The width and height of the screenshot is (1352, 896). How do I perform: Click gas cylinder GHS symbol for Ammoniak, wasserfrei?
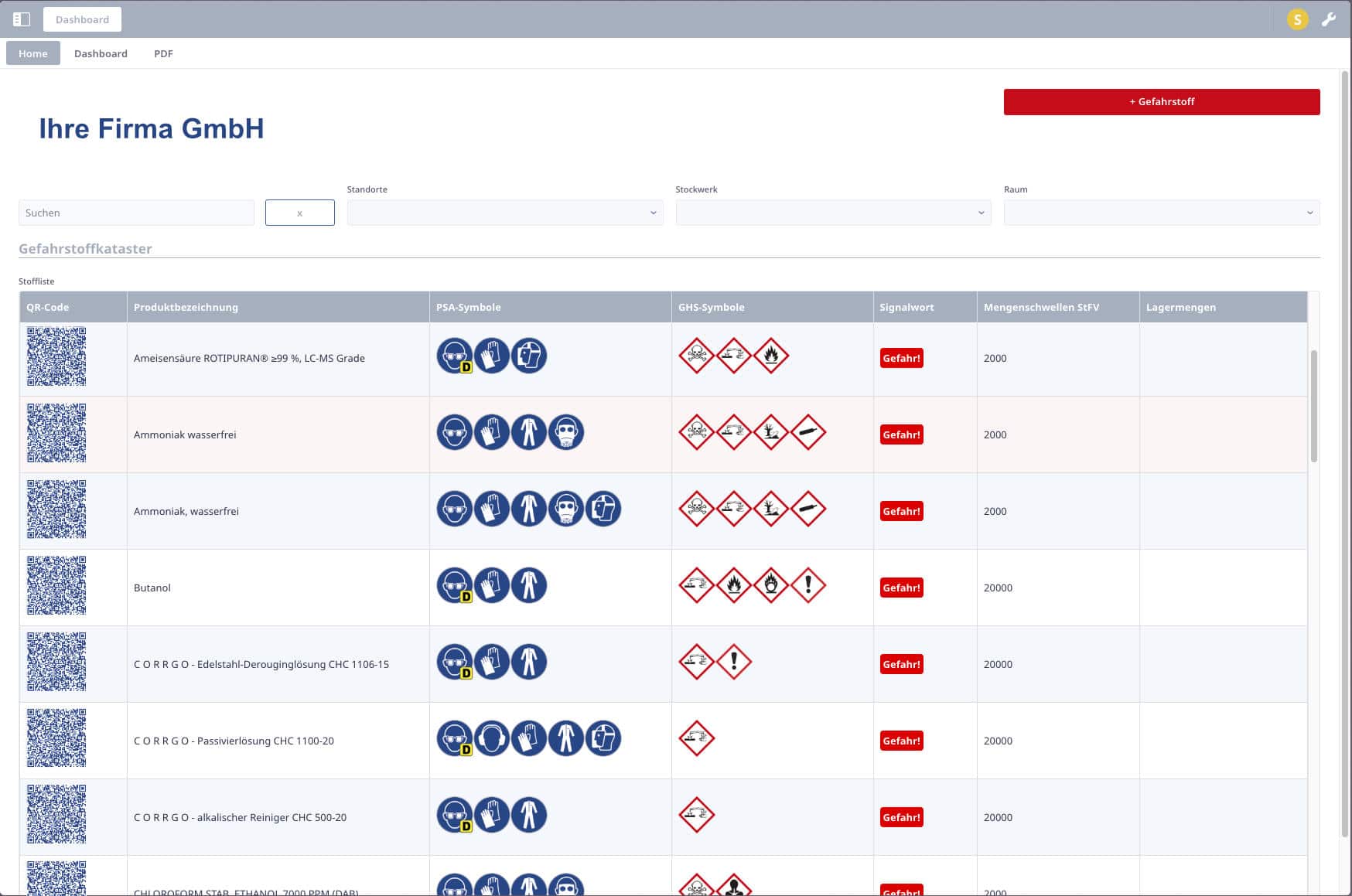[x=808, y=509]
